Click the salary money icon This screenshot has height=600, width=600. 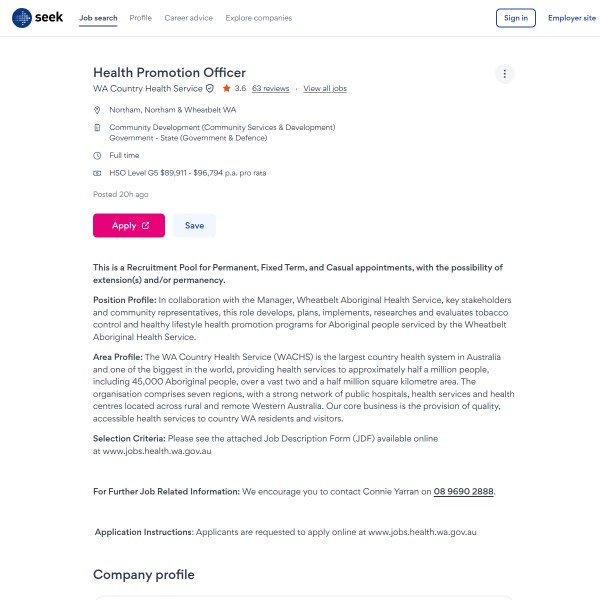[x=97, y=173]
